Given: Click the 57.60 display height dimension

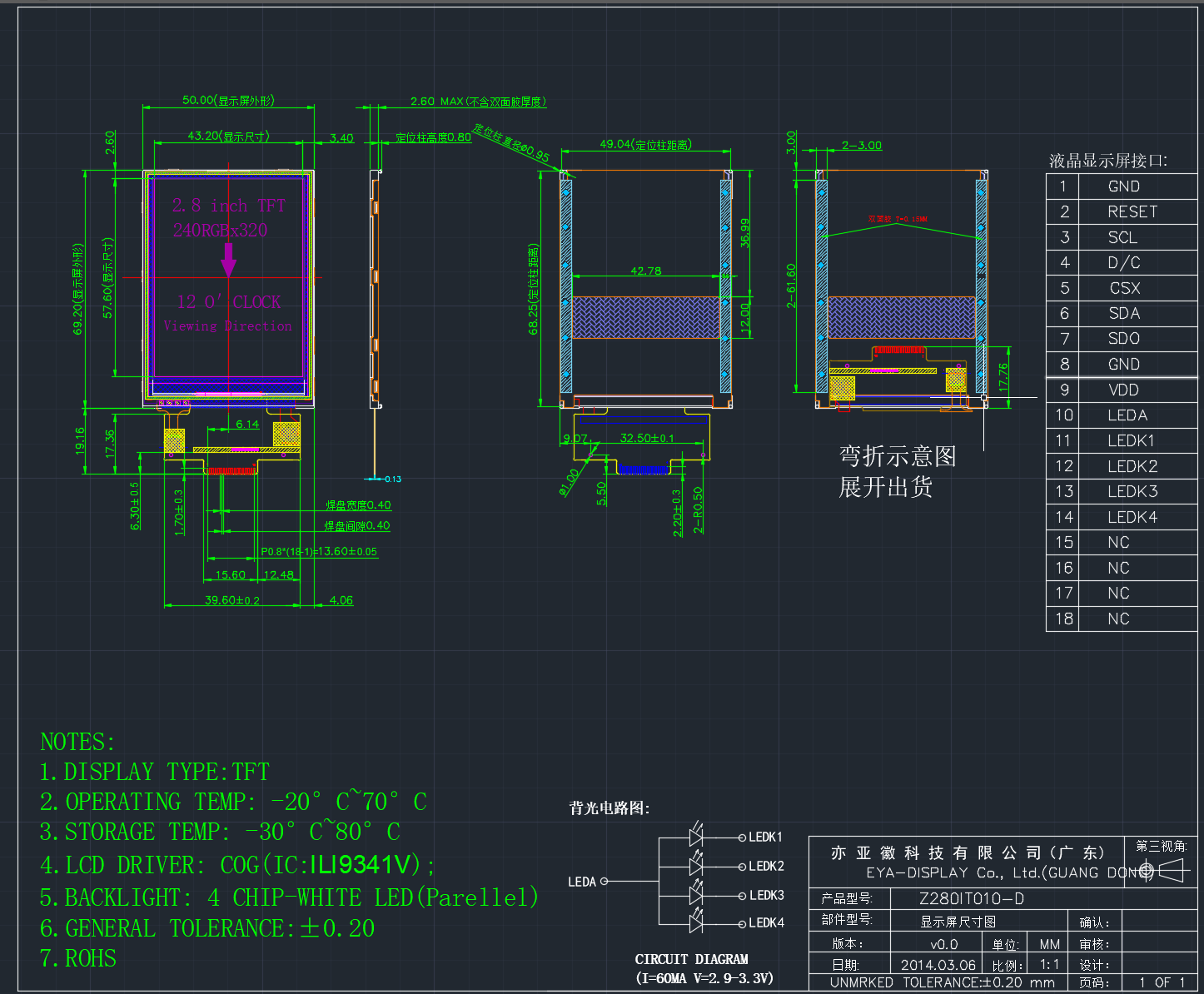Looking at the screenshot, I should pyautogui.click(x=107, y=278).
